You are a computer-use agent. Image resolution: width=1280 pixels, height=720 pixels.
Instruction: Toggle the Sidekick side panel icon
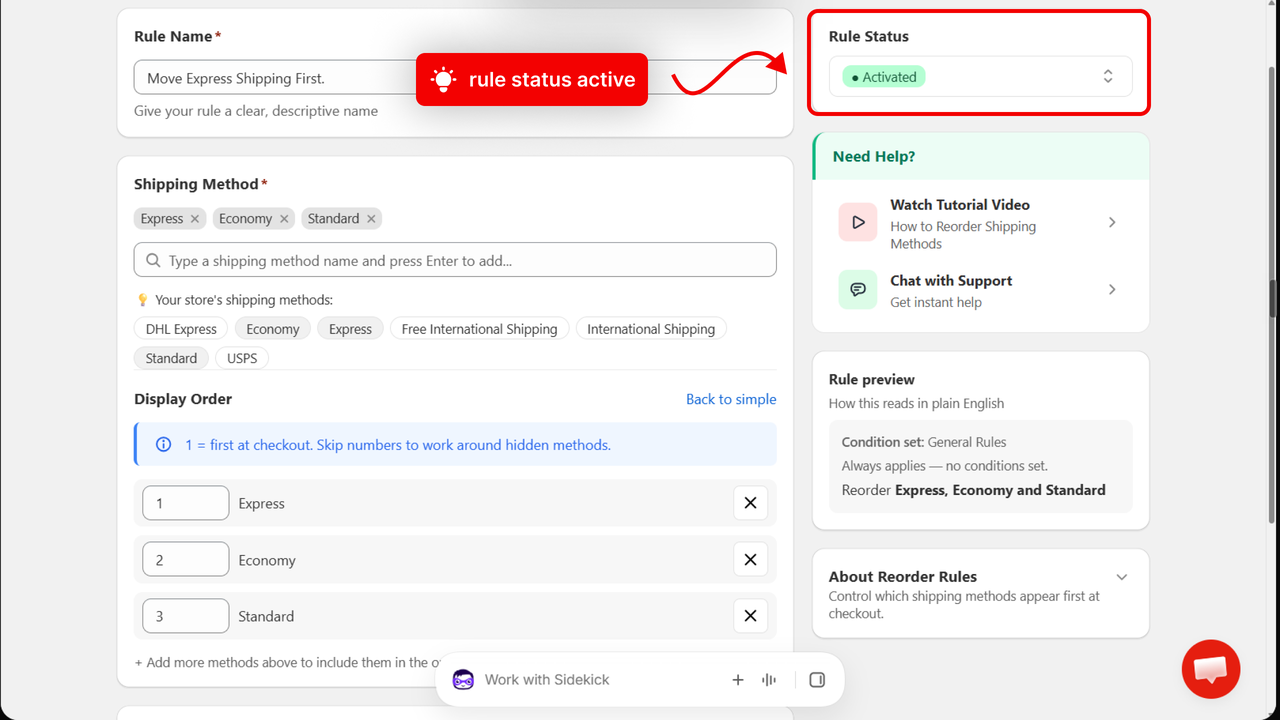pos(817,680)
